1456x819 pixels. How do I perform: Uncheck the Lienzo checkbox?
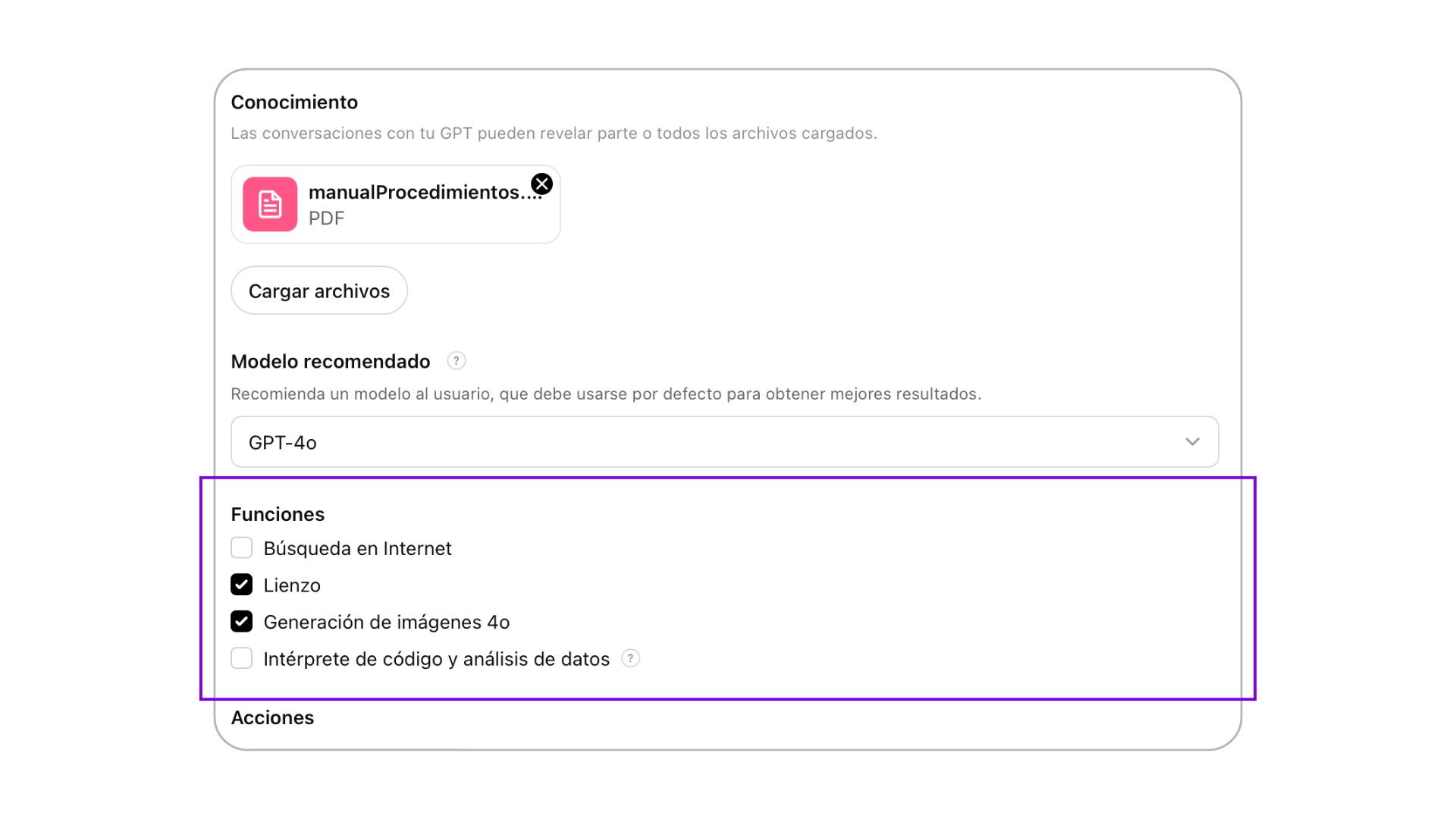241,585
